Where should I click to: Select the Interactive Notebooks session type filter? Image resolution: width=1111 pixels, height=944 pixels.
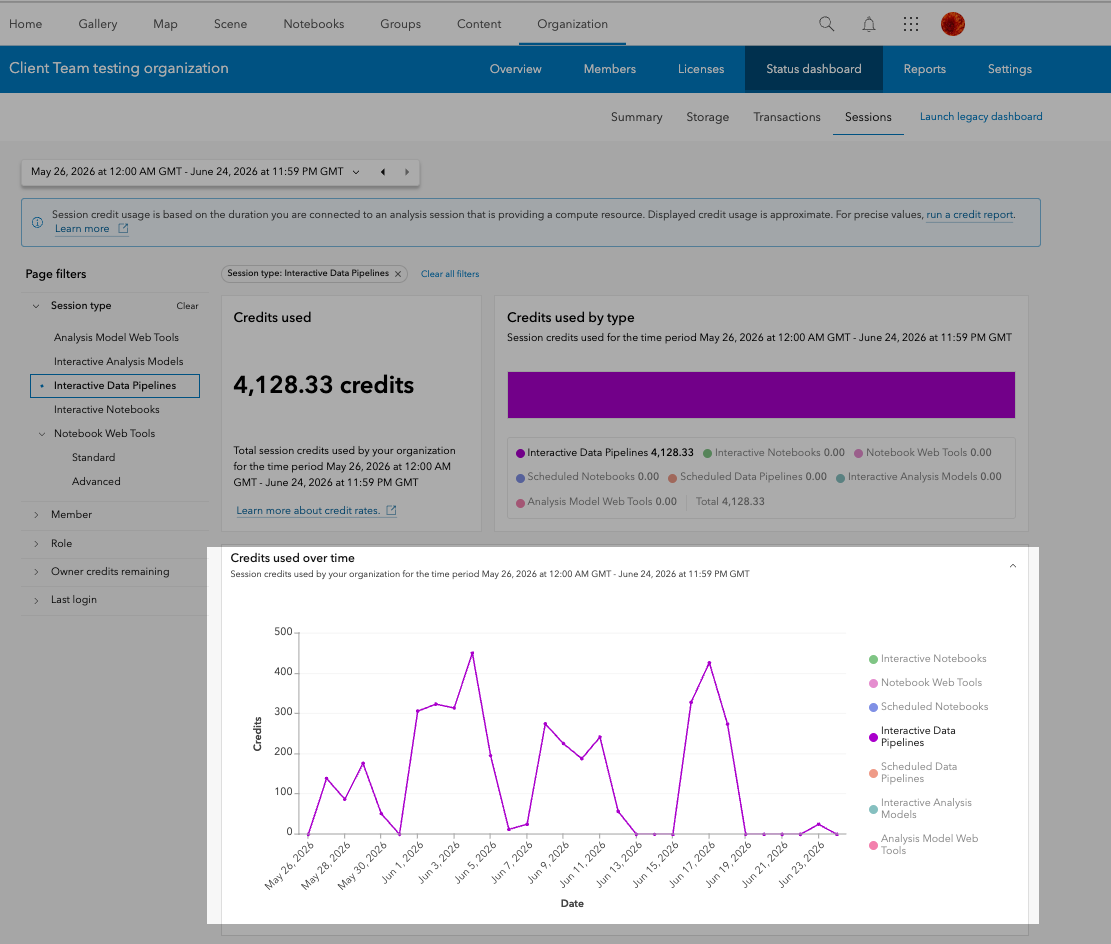pos(106,410)
